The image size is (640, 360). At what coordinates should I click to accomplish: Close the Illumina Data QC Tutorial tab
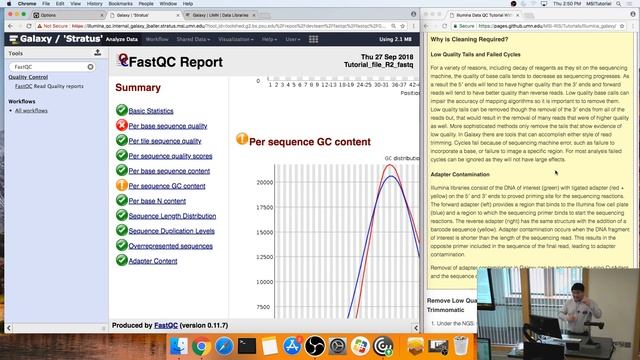[x=518, y=15]
